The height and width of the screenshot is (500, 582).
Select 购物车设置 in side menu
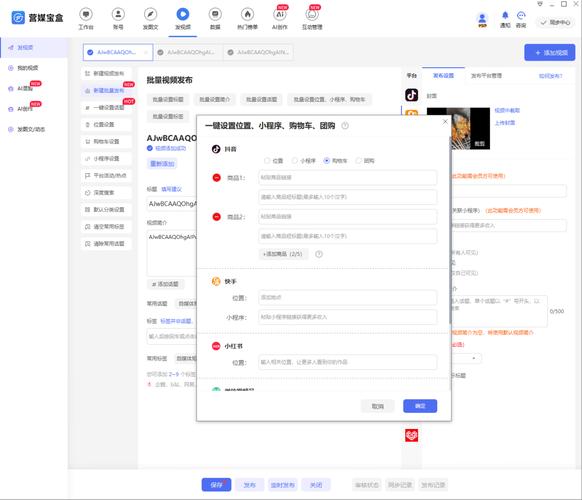tap(106, 141)
